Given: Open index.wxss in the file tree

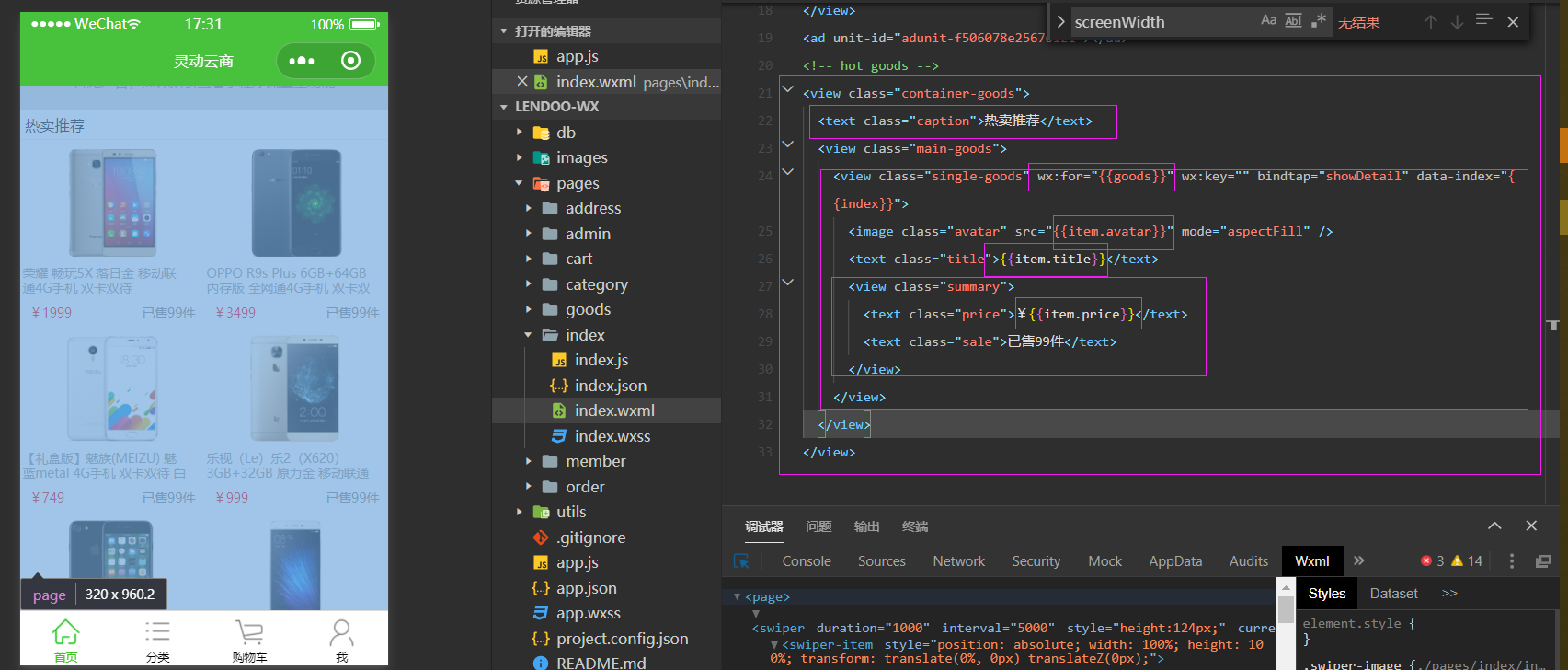Looking at the screenshot, I should point(612,436).
